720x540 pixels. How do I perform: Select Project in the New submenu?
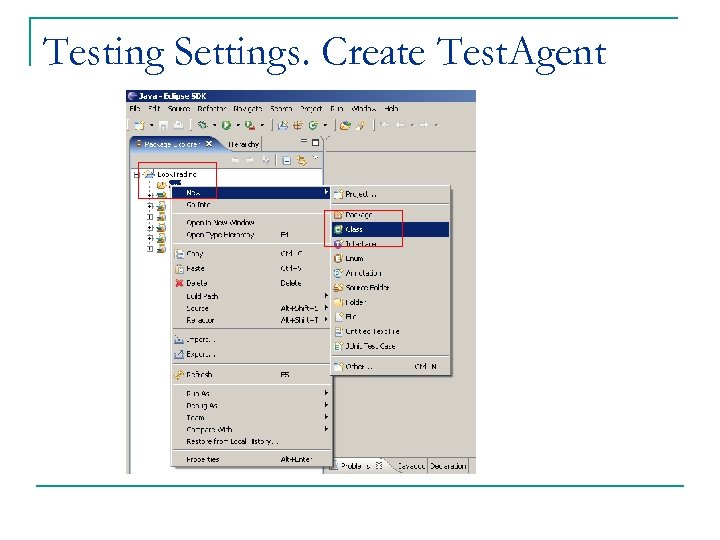390,194
